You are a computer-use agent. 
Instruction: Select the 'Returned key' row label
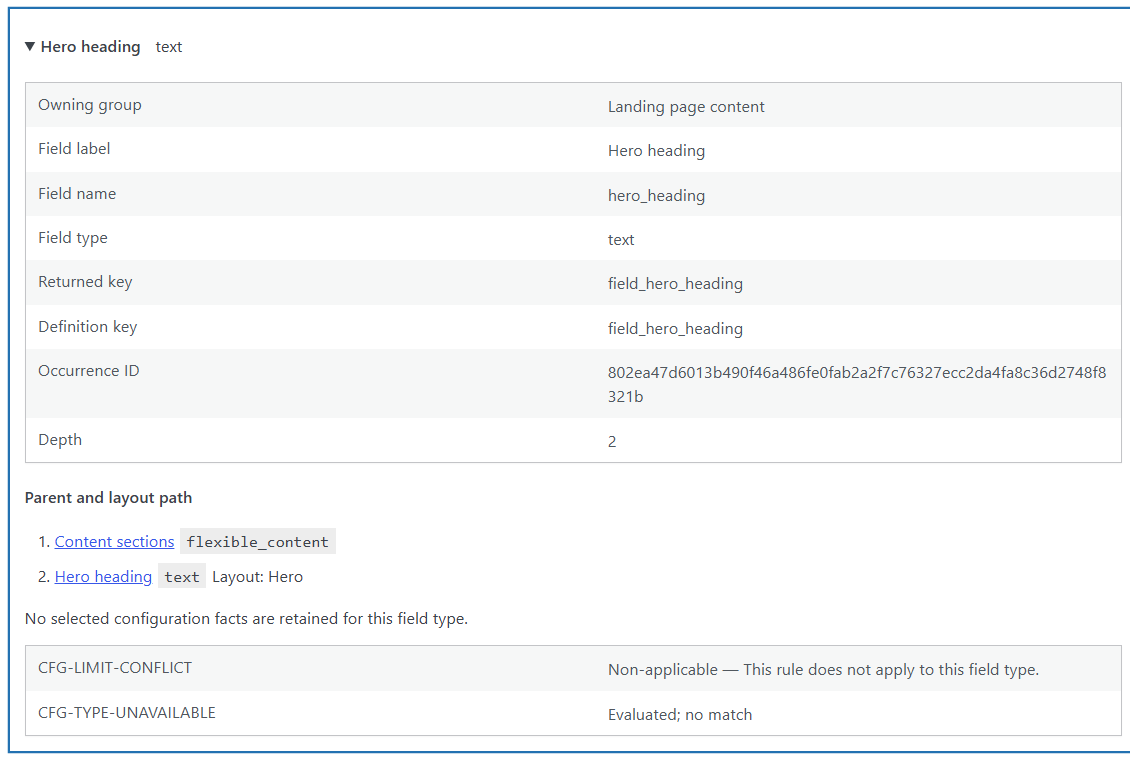pos(85,282)
